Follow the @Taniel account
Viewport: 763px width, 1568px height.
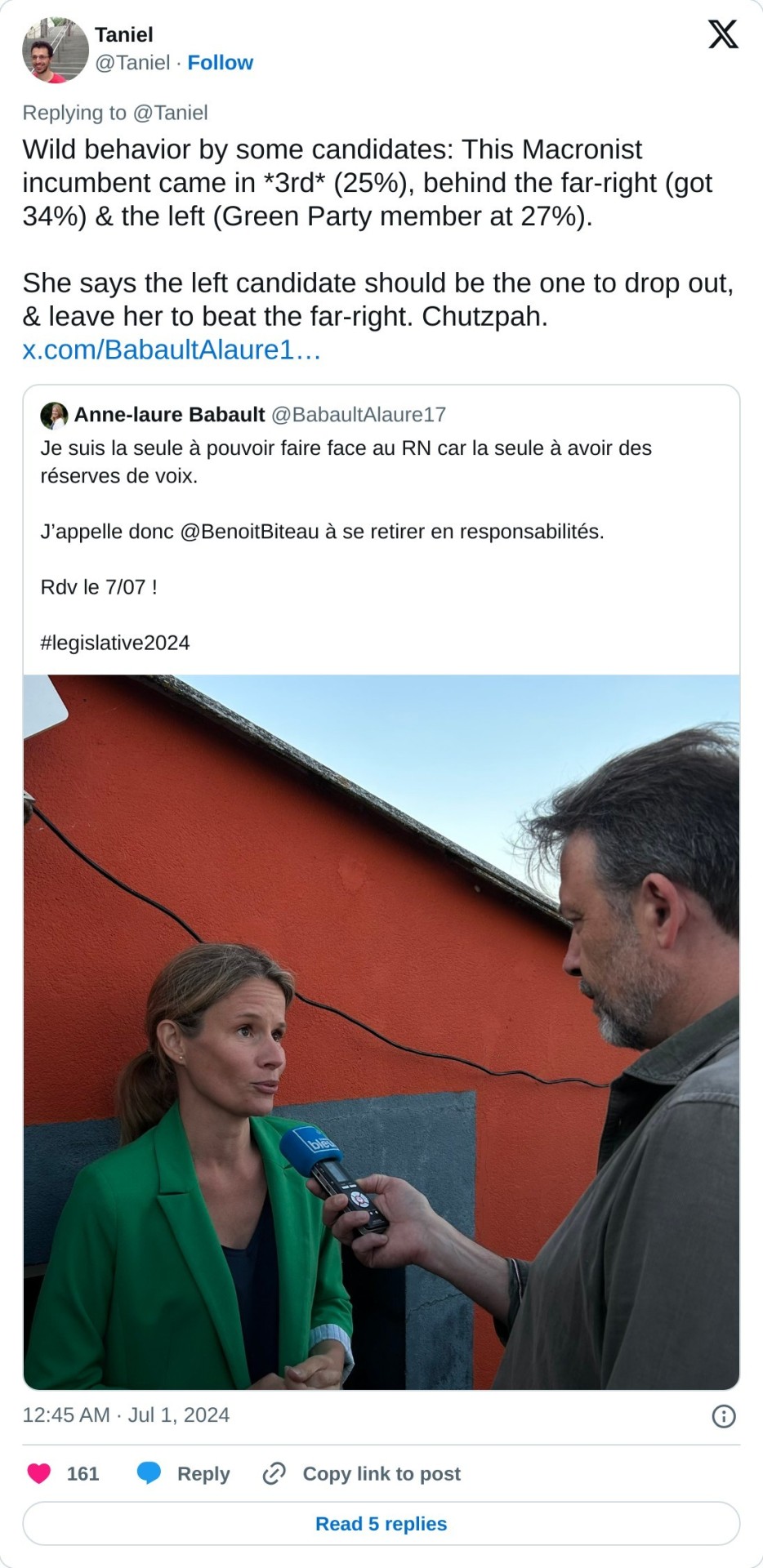point(220,63)
